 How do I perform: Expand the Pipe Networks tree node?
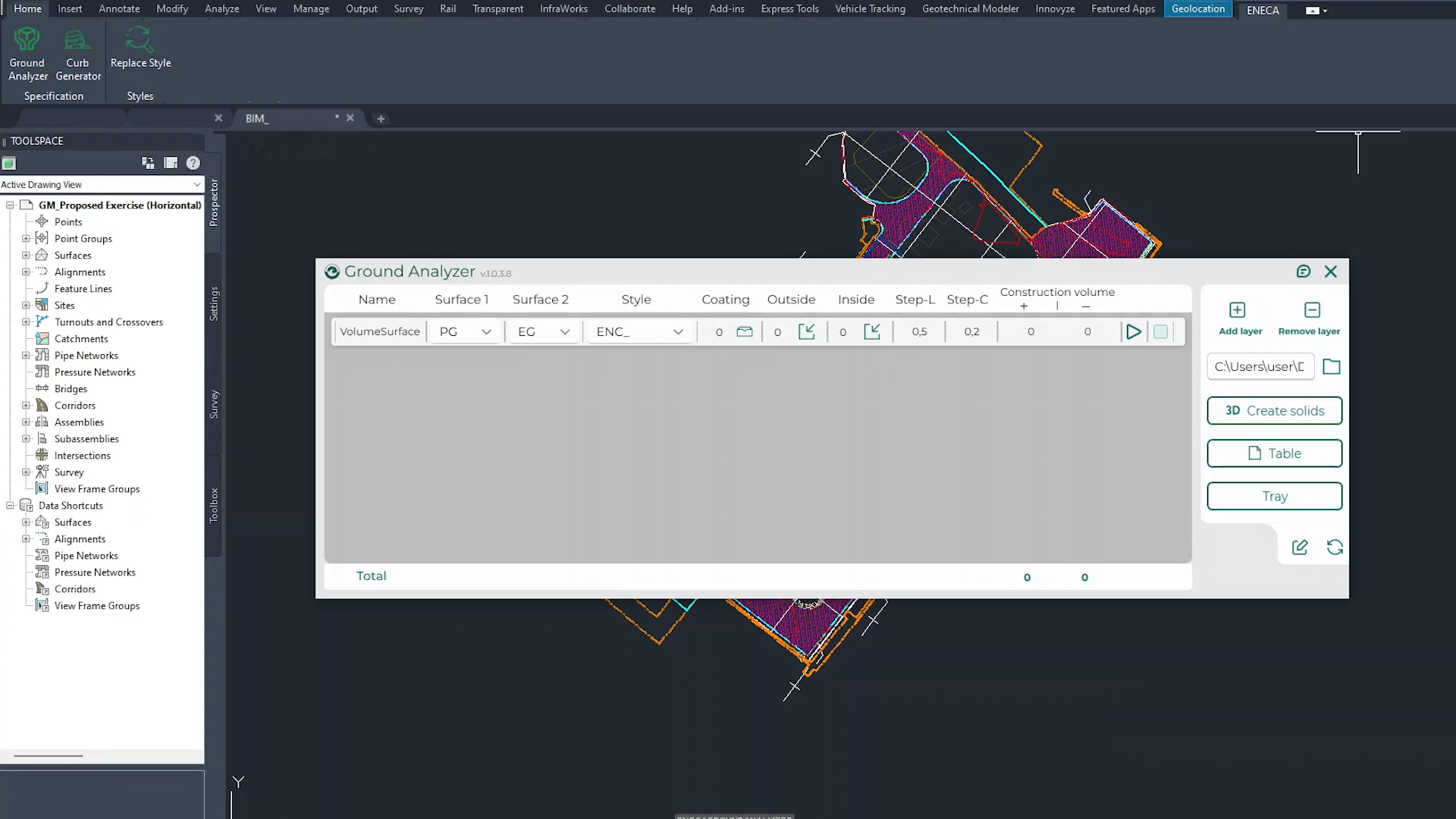tap(26, 355)
